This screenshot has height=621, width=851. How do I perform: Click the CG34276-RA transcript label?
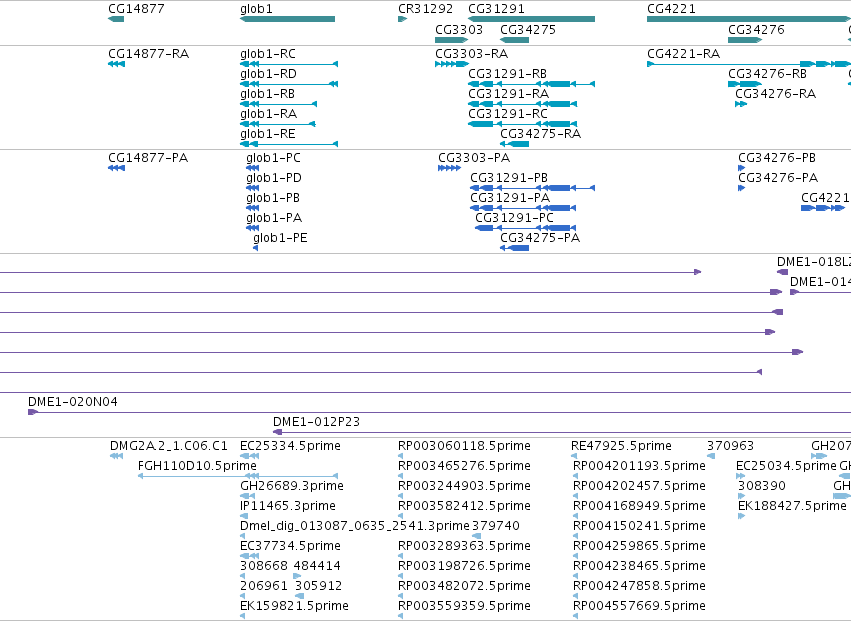pyautogui.click(x=776, y=94)
